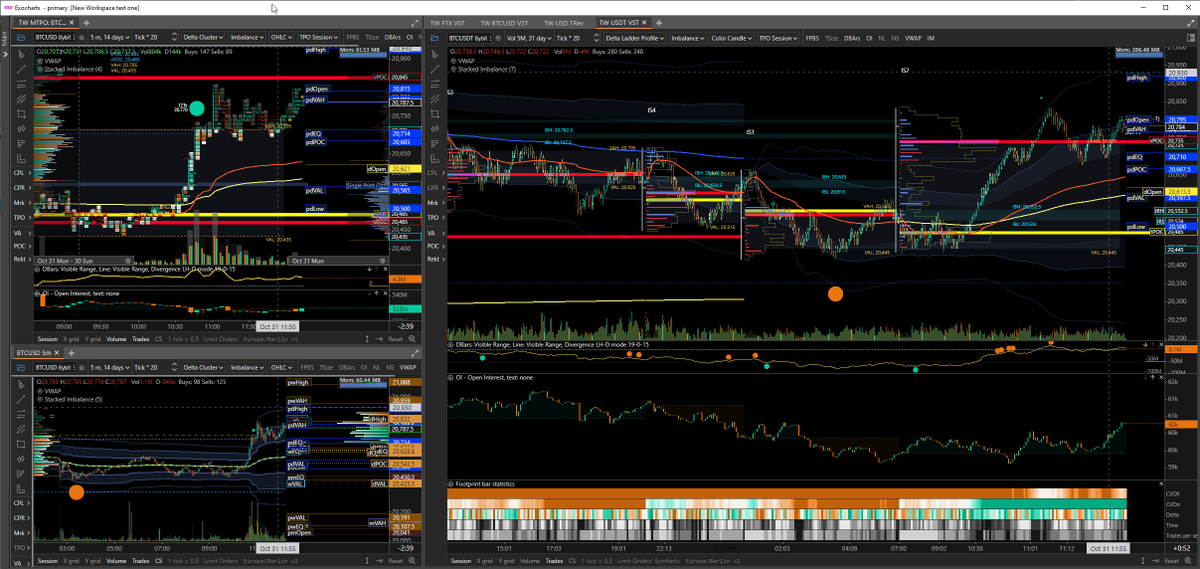This screenshot has height=569, width=1200.
Task: Select the rectangle tool in right chart sidebar
Action: 435,114
